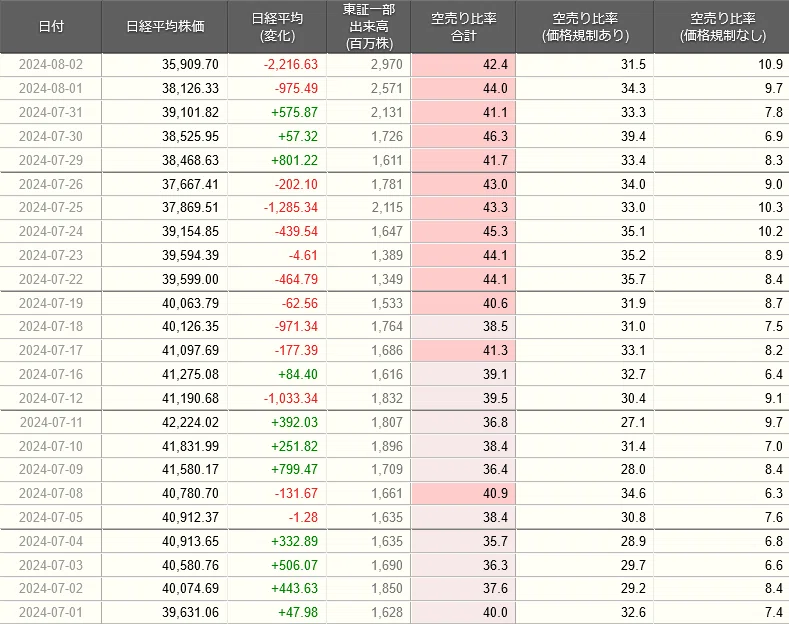The height and width of the screenshot is (624, 789).
Task: Select the date 2024-07-08
Action: click(51, 493)
